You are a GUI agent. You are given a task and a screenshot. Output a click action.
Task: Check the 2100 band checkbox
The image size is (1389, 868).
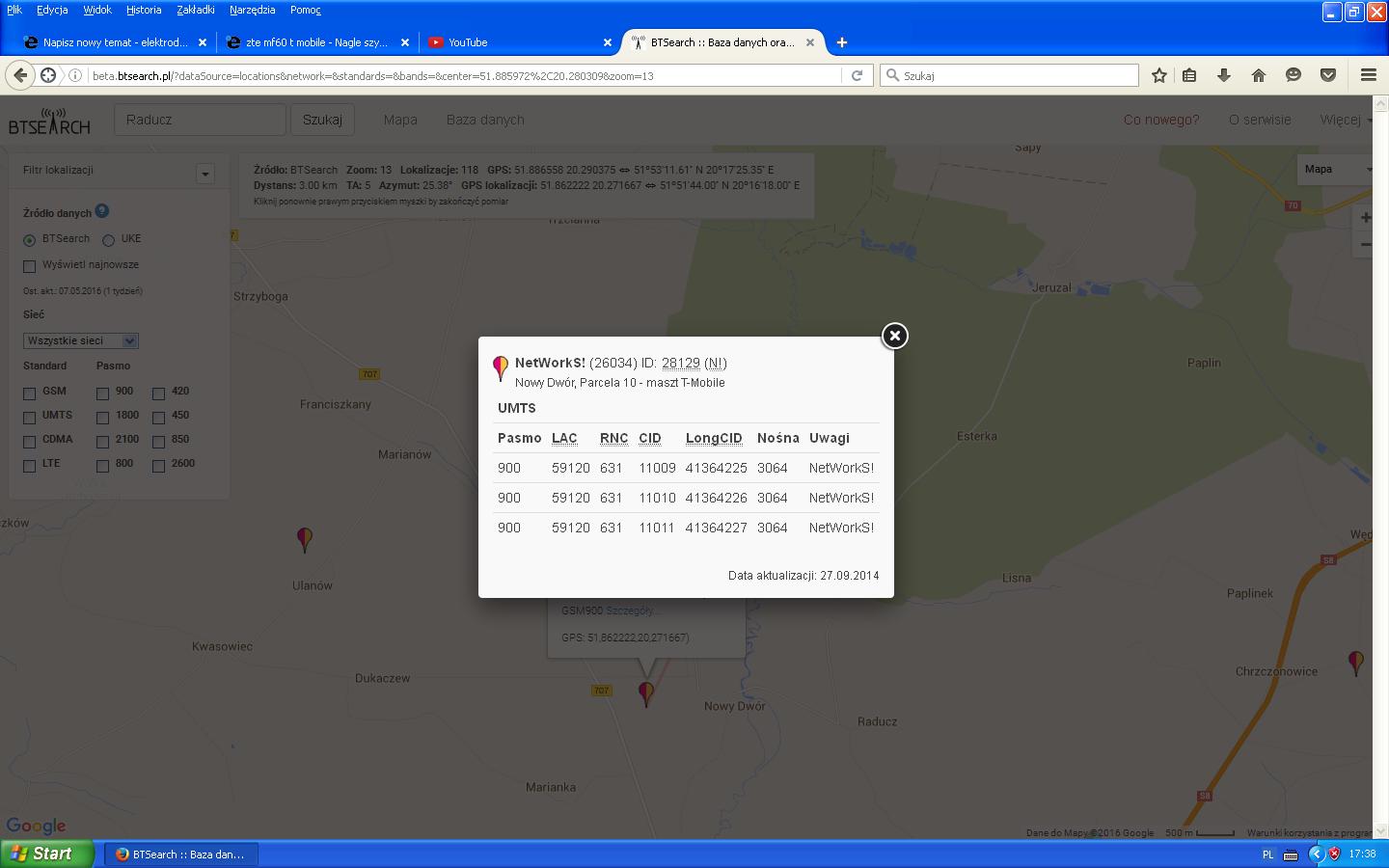coord(102,441)
